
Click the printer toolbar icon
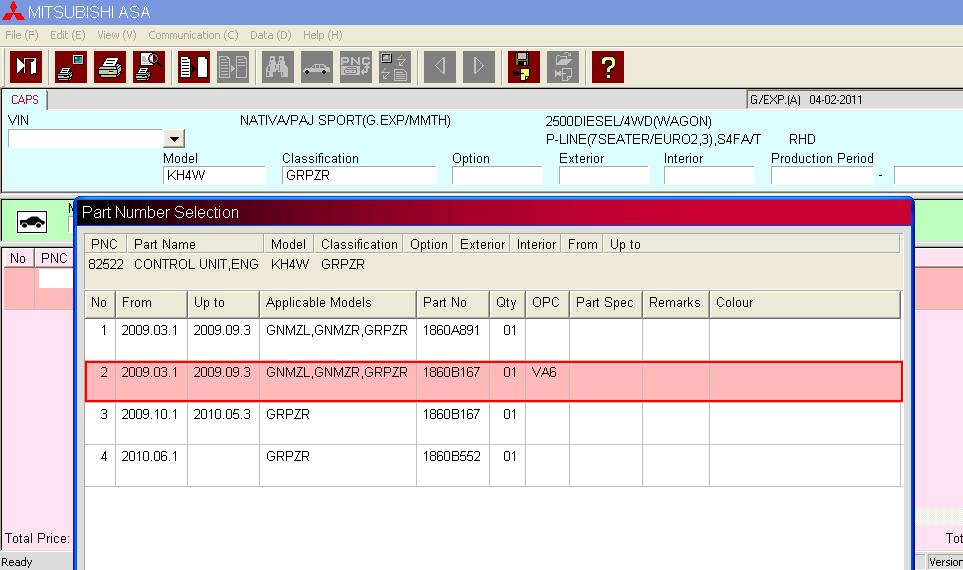109,67
